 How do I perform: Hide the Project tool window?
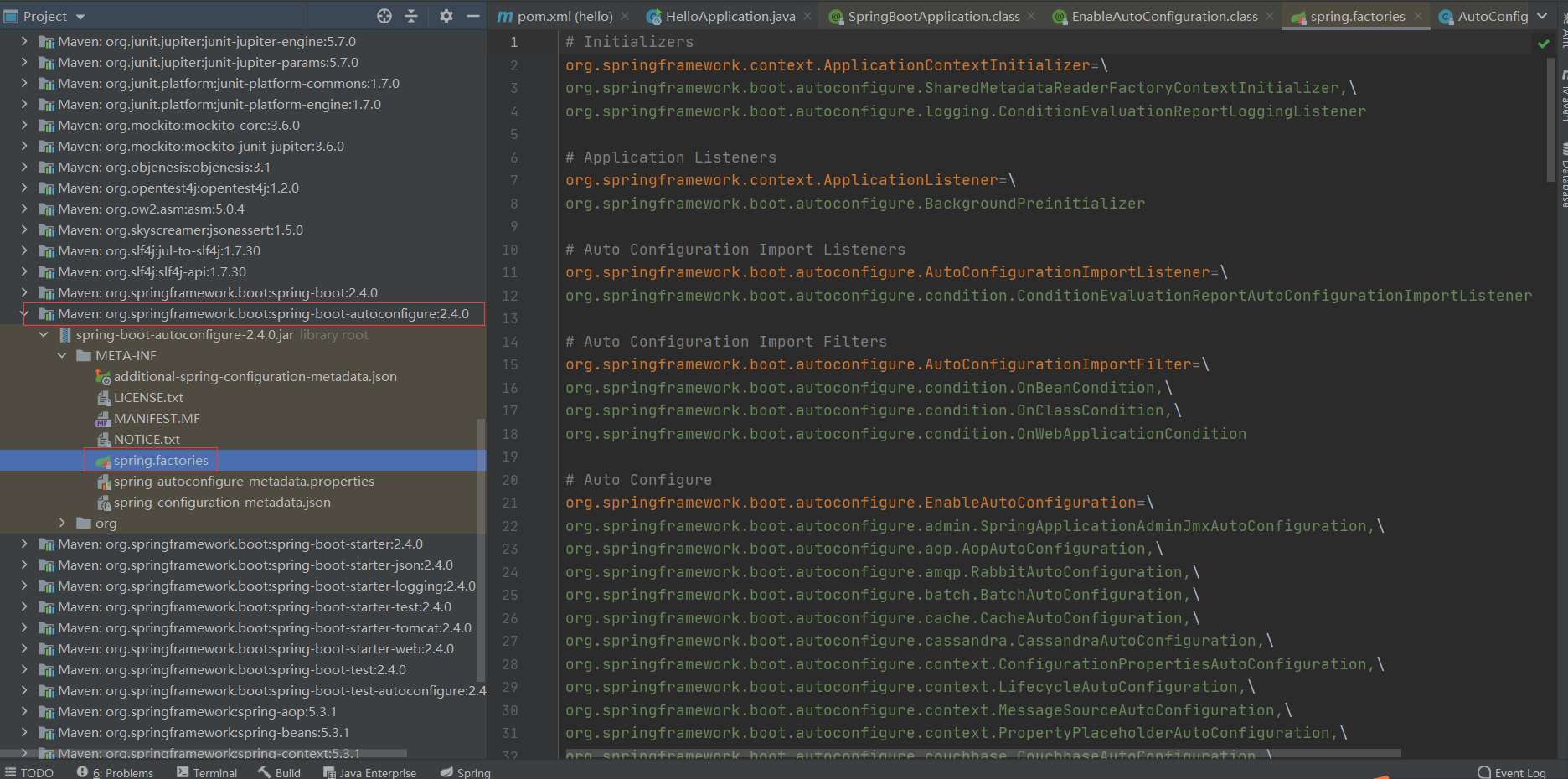(x=473, y=16)
